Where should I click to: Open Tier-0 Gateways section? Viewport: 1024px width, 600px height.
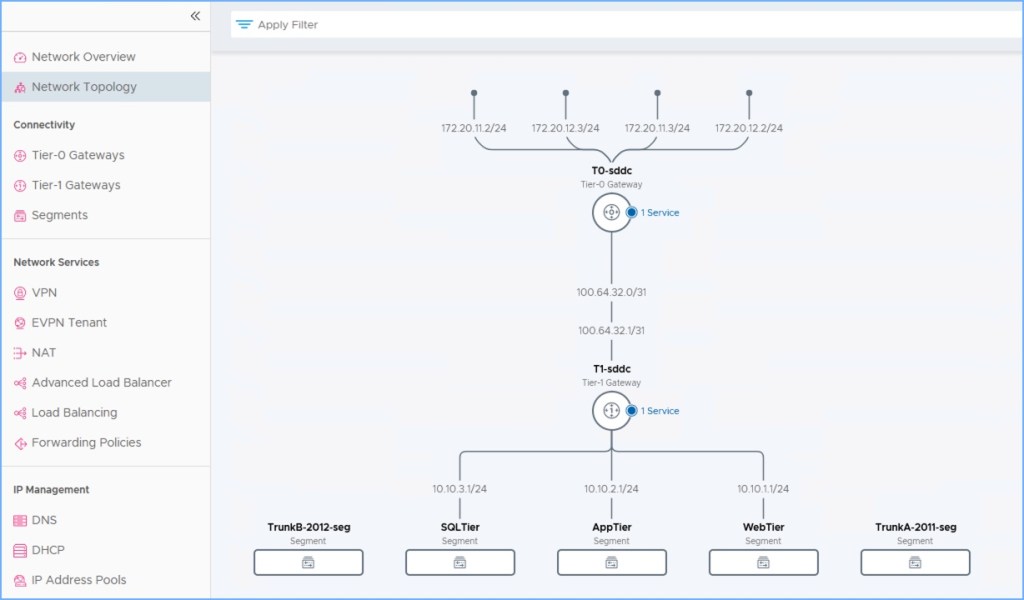[x=78, y=155]
